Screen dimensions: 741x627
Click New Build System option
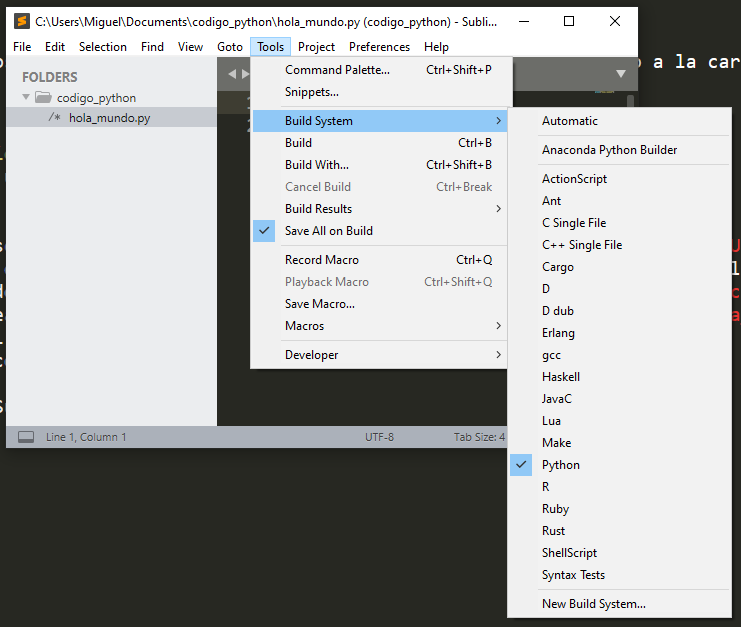point(593,604)
